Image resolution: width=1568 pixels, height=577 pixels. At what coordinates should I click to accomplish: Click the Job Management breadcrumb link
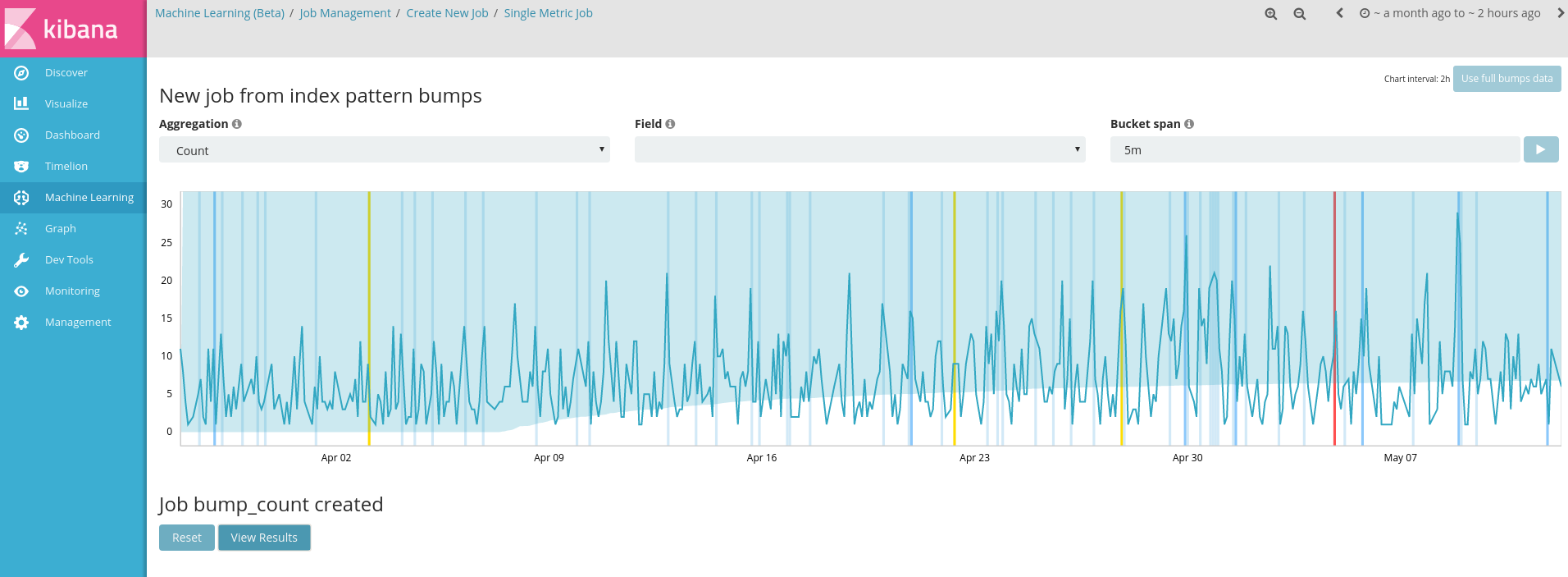point(344,13)
